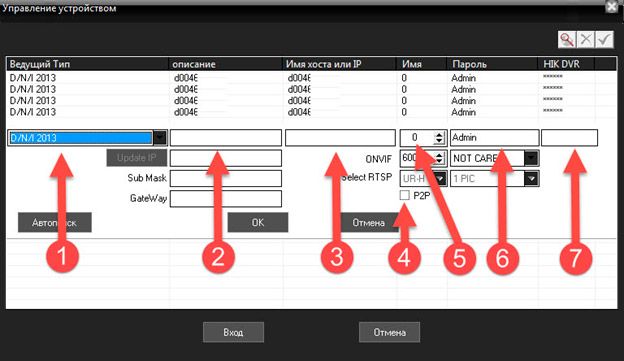624x361 pixels.
Task: Expand the NOT CARE dropdown
Action: (531, 158)
